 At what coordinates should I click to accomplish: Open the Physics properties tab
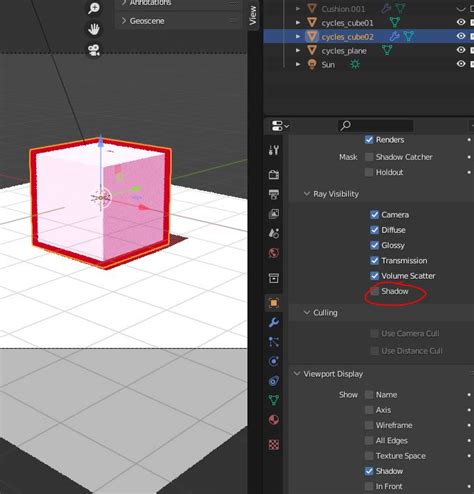pyautogui.click(x=274, y=361)
